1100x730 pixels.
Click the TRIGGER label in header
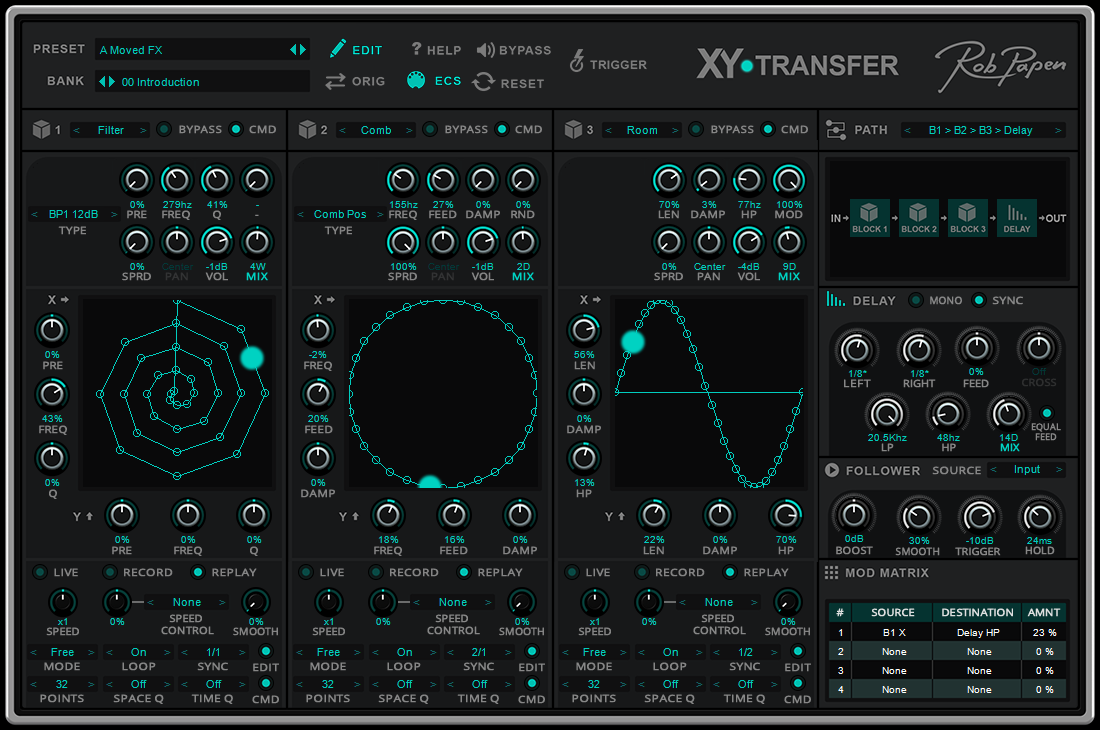(x=618, y=65)
